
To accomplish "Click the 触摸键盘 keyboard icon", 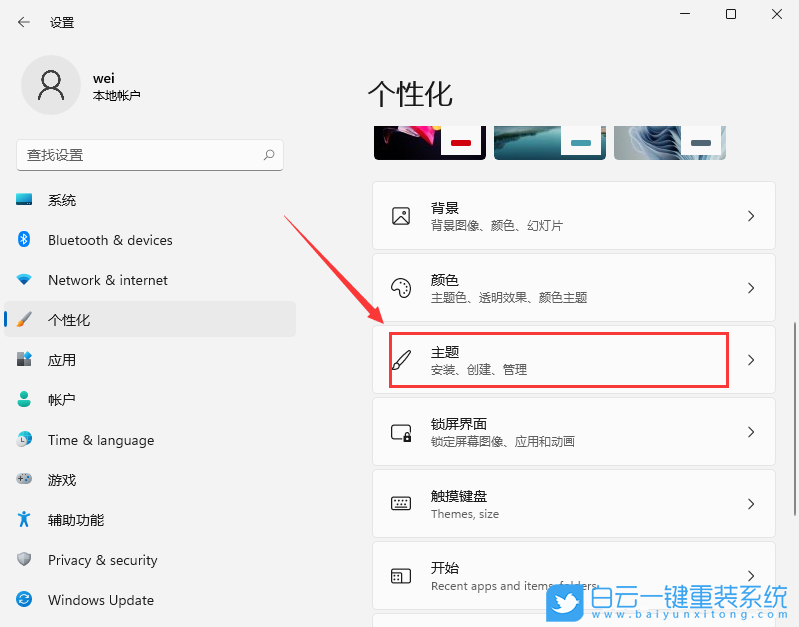I will pos(401,504).
